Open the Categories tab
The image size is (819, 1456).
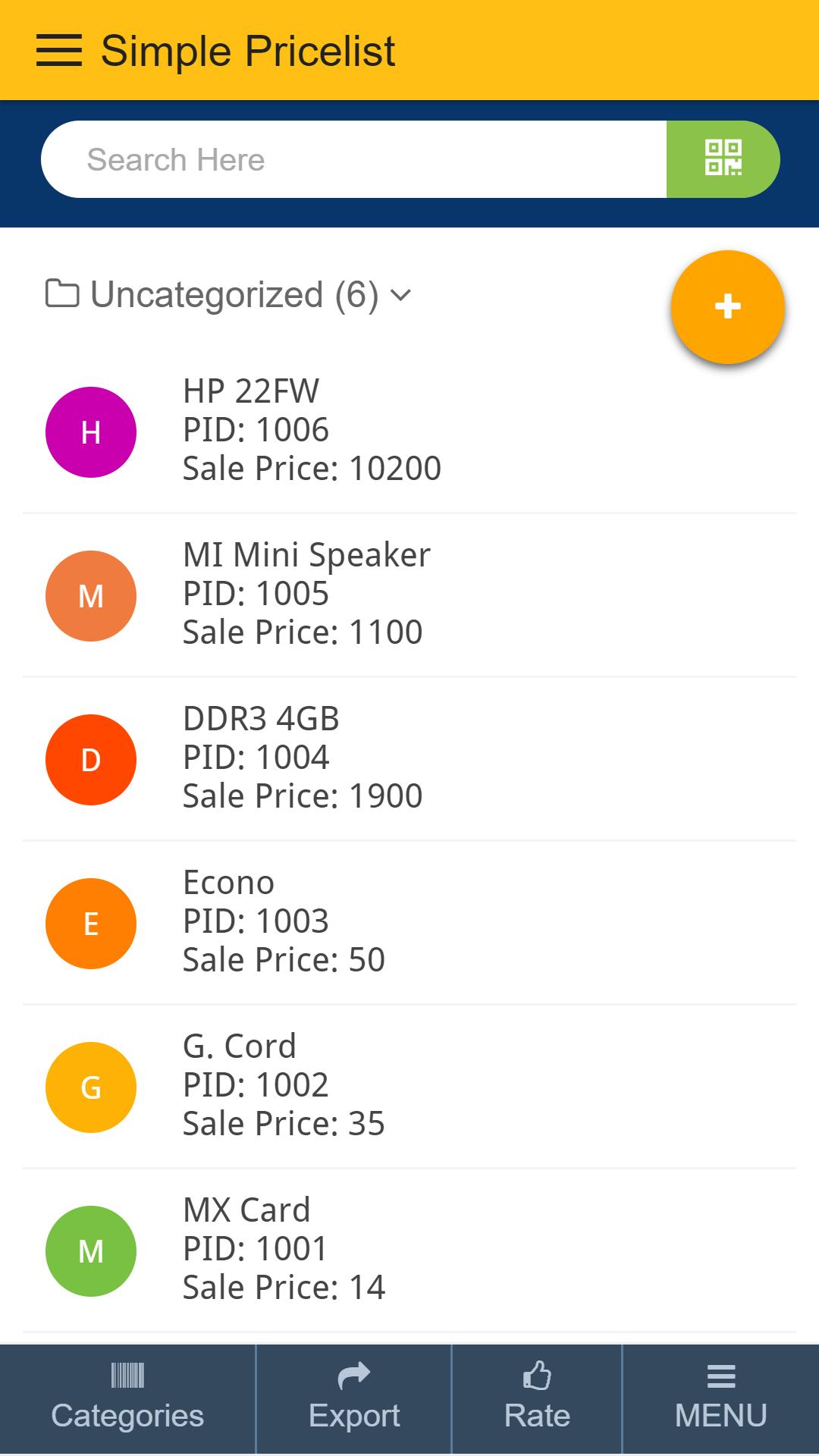(x=127, y=1399)
